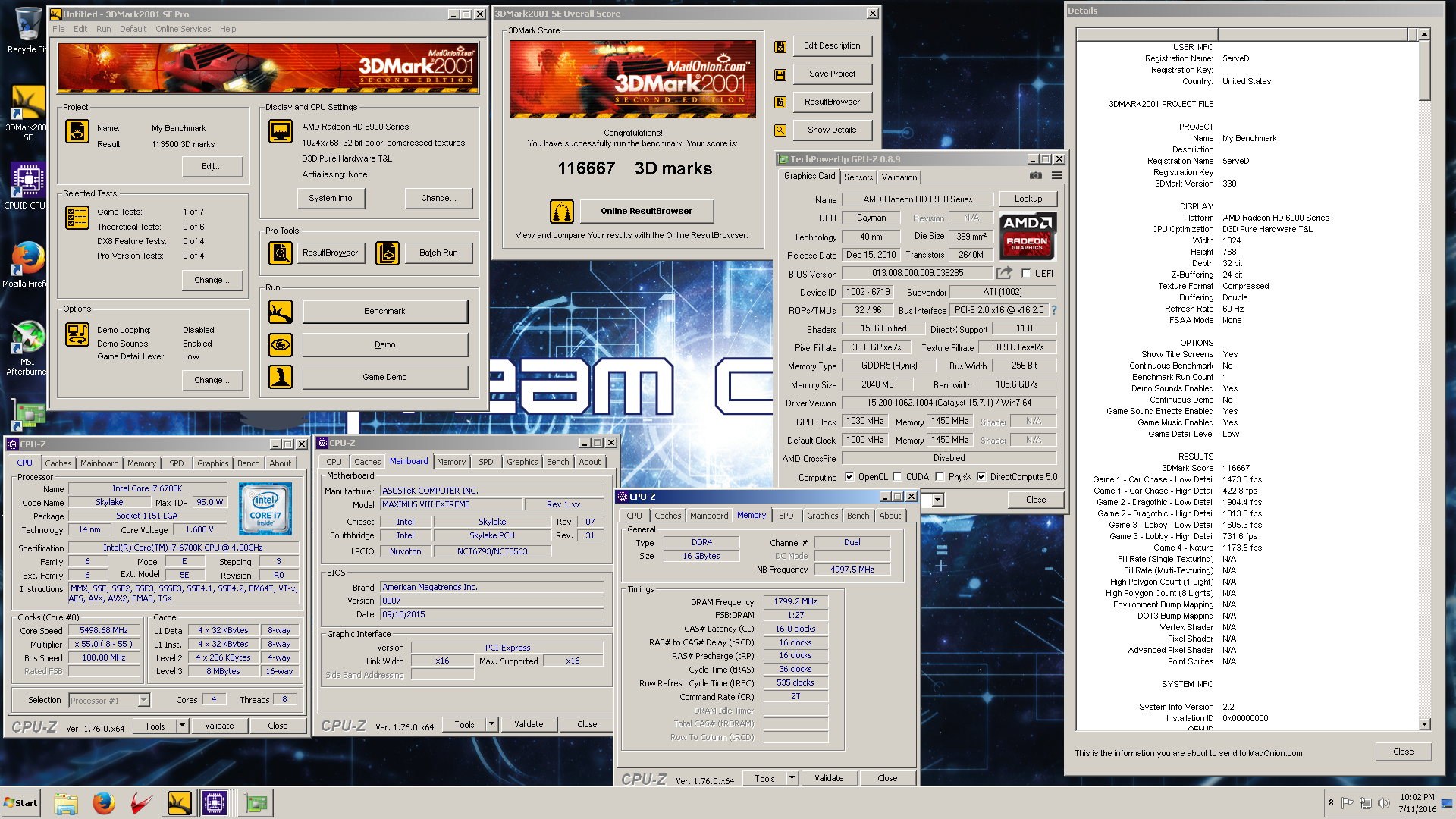Viewport: 1456px width, 819px height.
Task: Switch to the Sensors tab in GPU-Z
Action: (858, 177)
